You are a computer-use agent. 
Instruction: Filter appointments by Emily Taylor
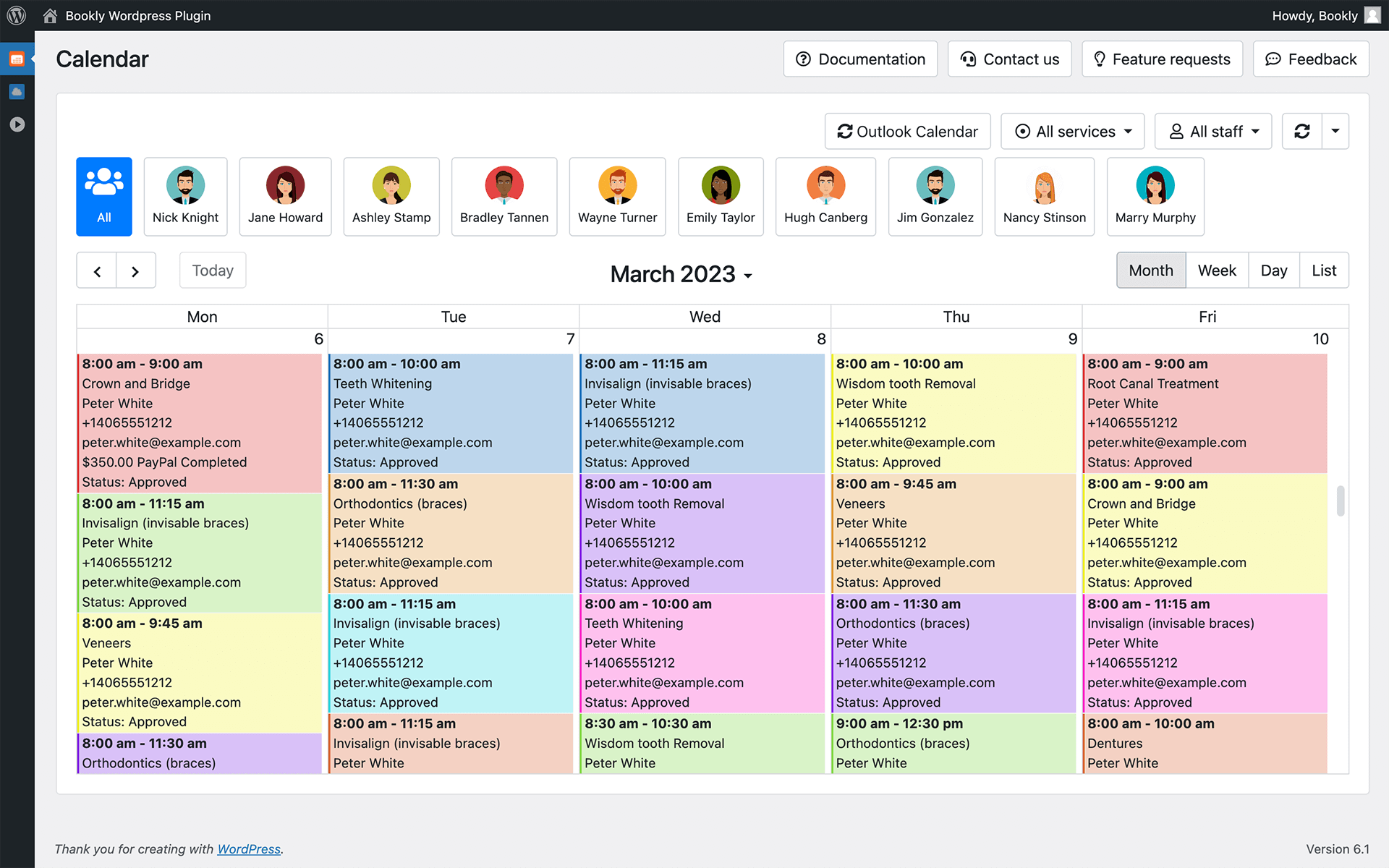(x=721, y=196)
